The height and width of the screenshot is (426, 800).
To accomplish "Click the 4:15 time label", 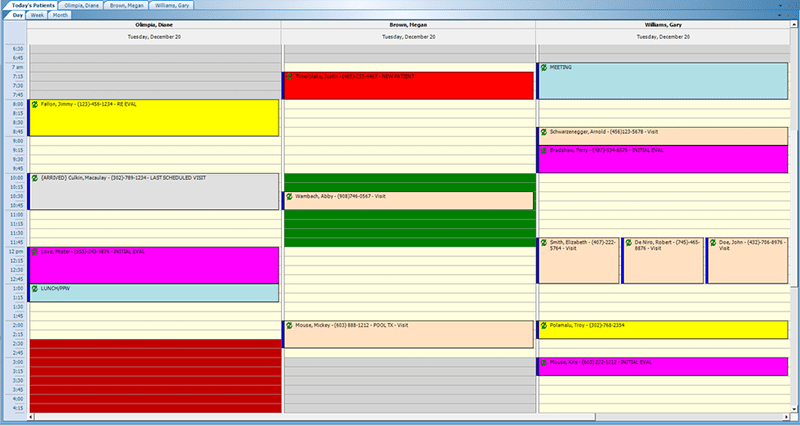I will pos(17,408).
